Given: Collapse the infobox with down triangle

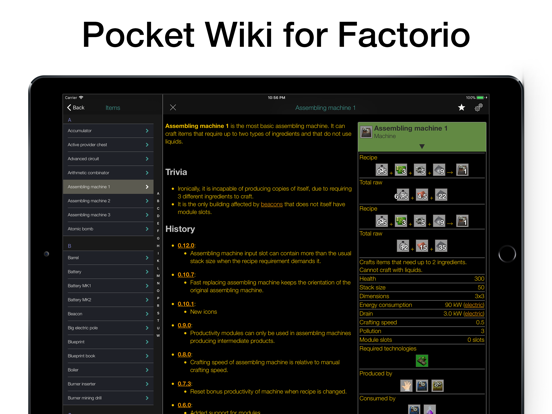Looking at the screenshot, I should 422,146.
